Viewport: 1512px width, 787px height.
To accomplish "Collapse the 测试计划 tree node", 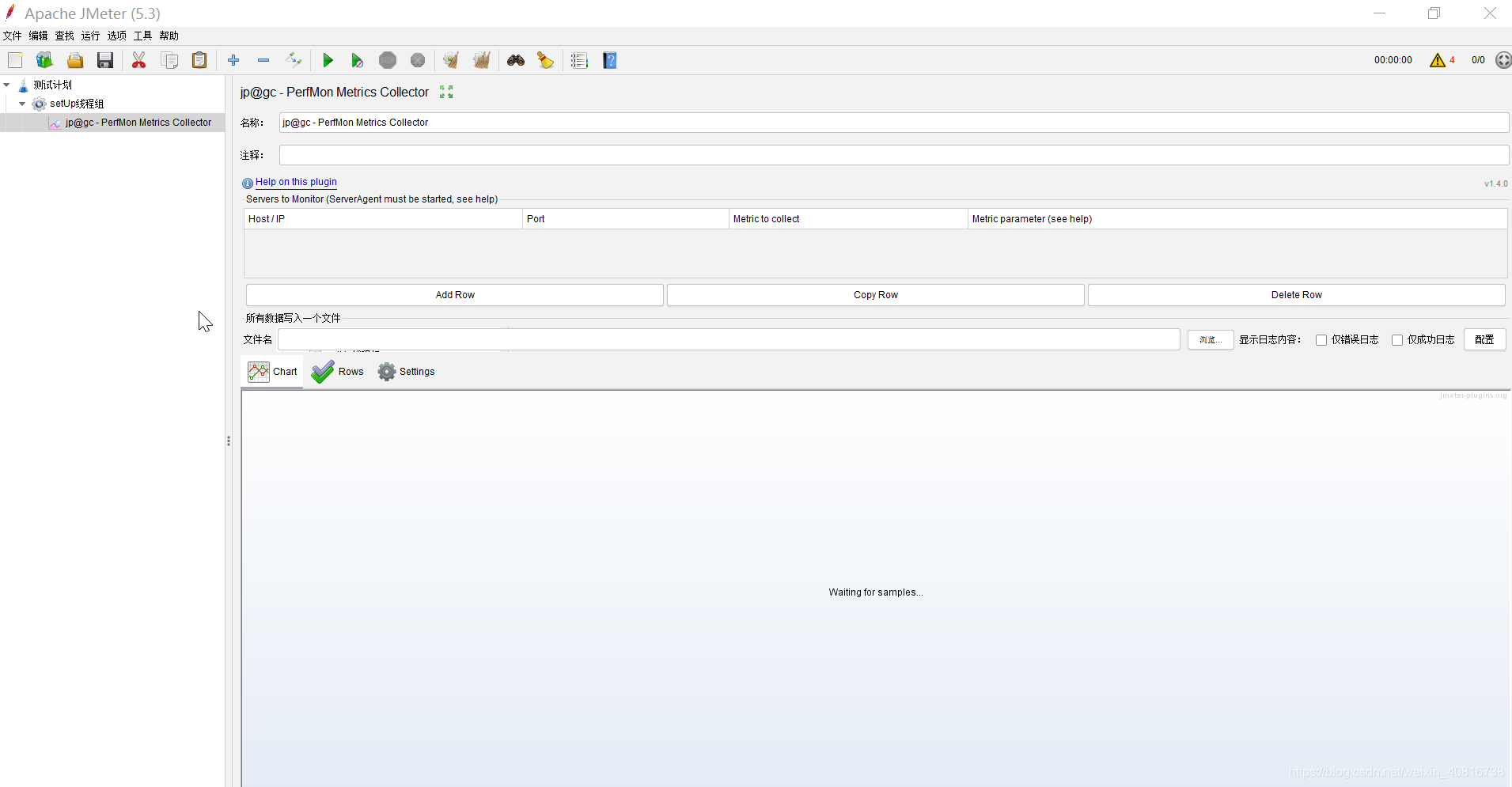I will pyautogui.click(x=7, y=85).
